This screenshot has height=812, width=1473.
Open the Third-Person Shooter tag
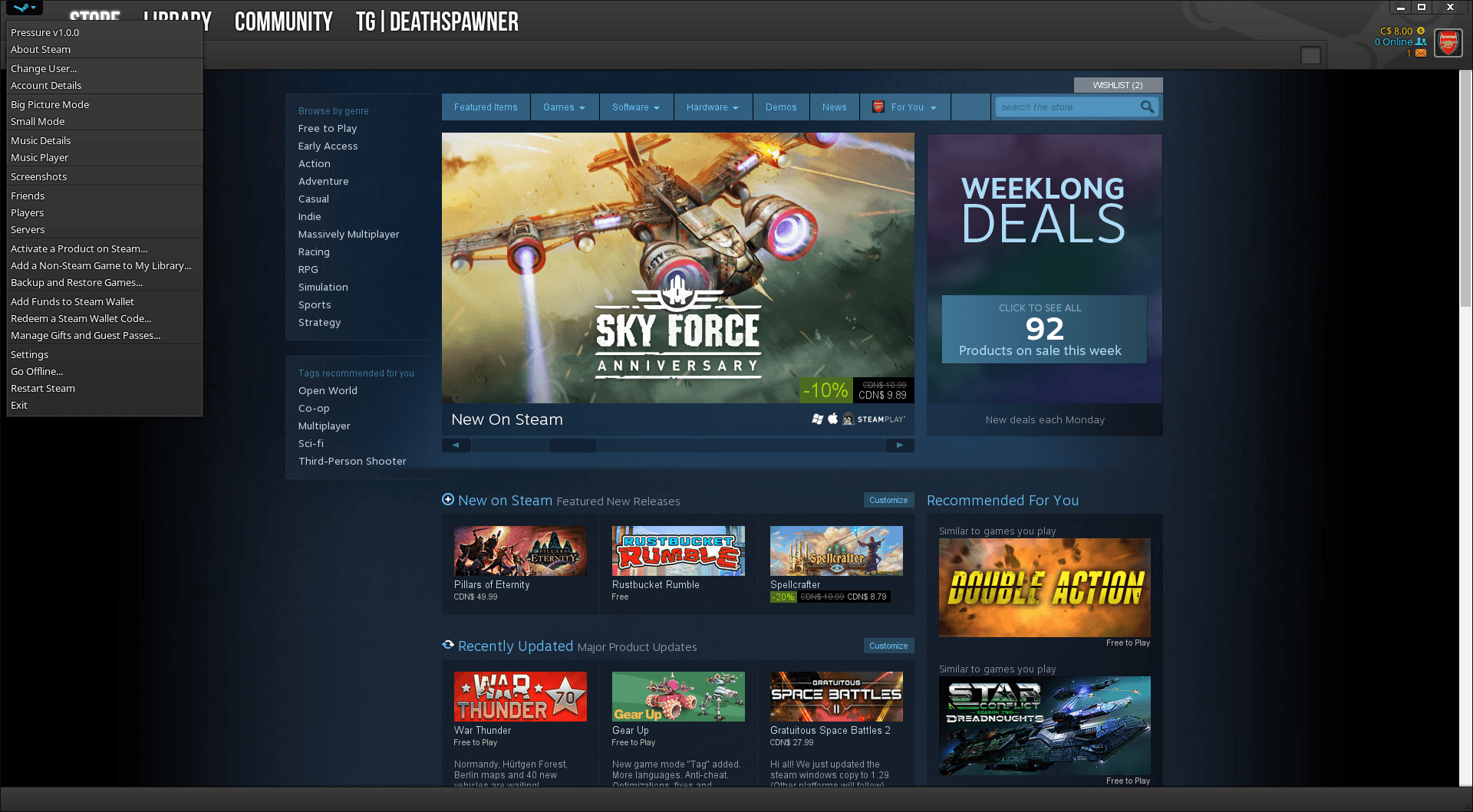[x=352, y=461]
